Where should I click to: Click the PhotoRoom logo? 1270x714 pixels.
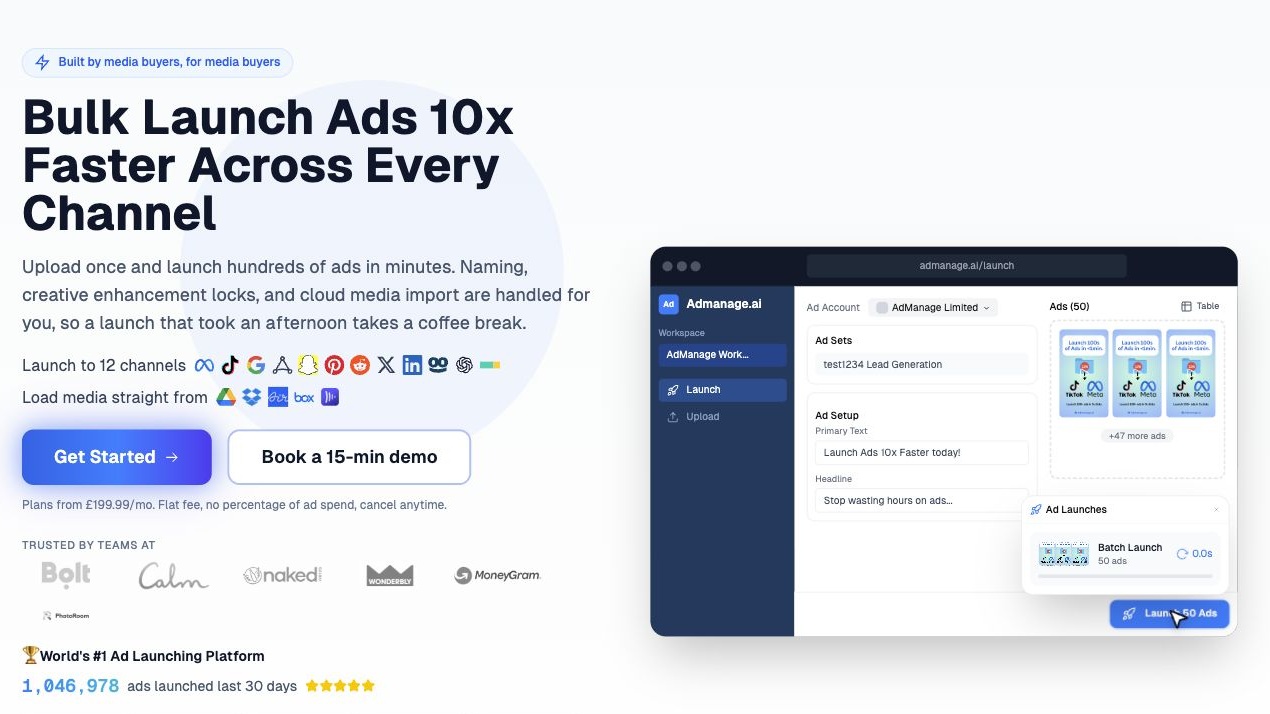click(x=66, y=615)
